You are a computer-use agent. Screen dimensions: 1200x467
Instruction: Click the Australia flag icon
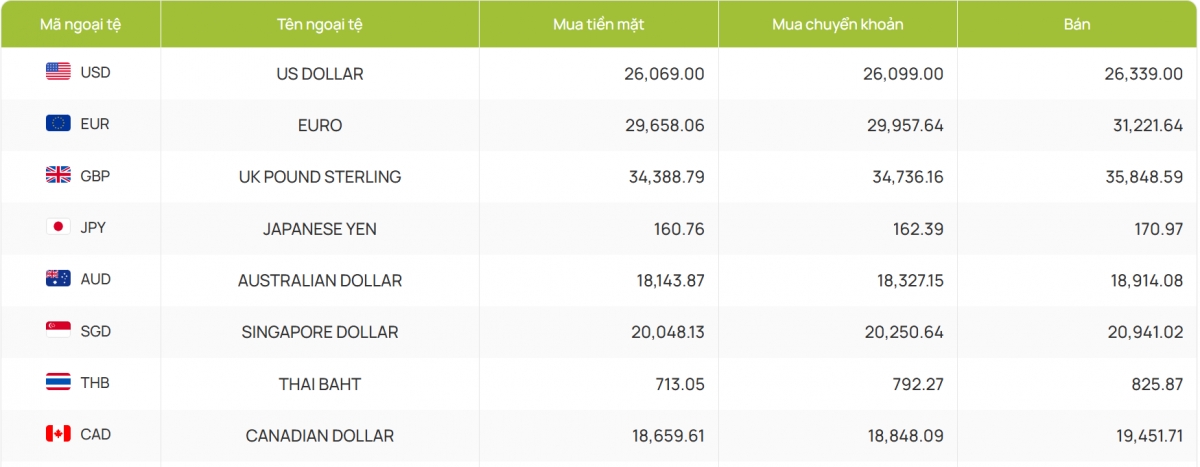58,279
